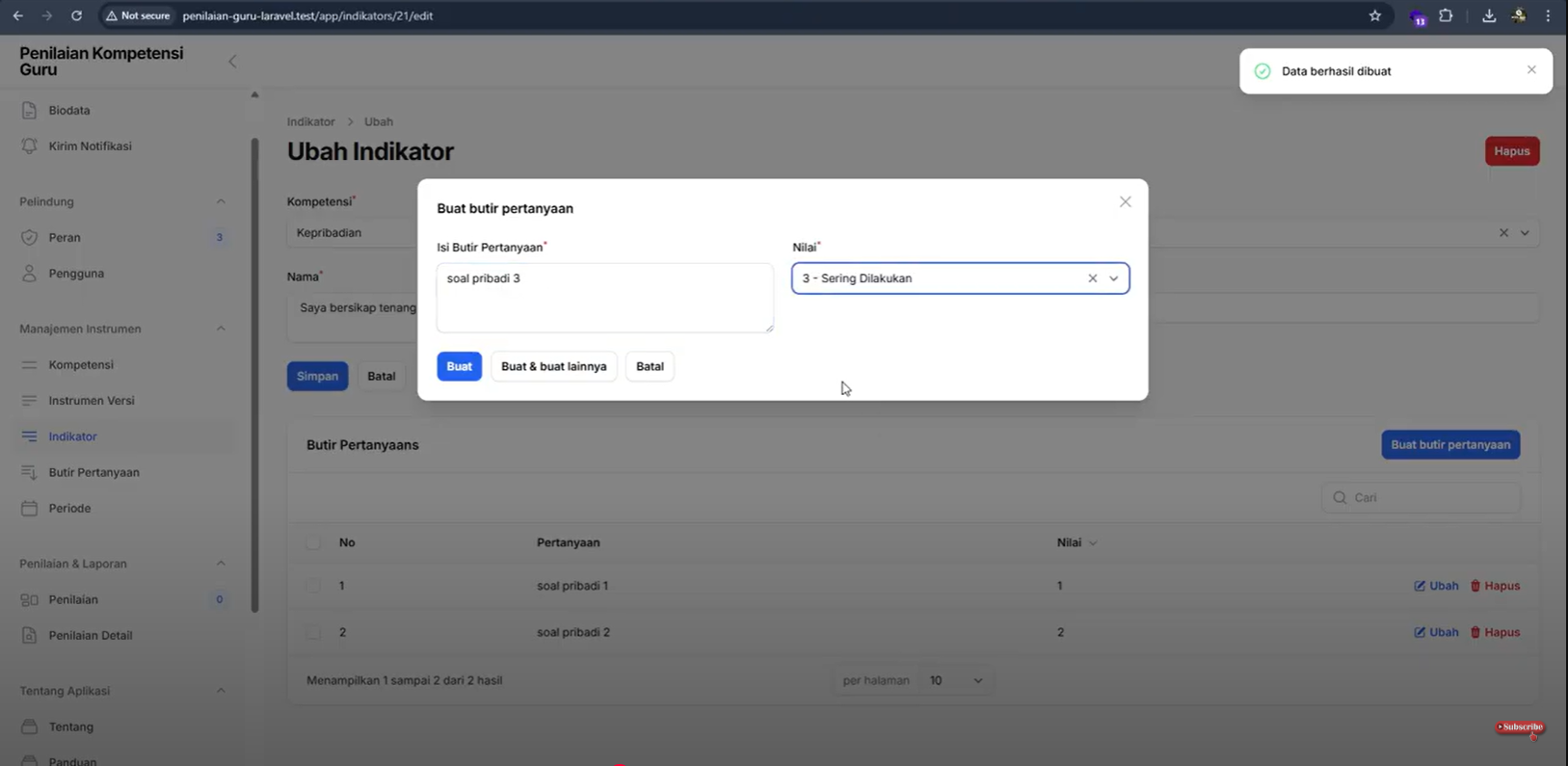Click the search magnifier icon in table

1340,498
